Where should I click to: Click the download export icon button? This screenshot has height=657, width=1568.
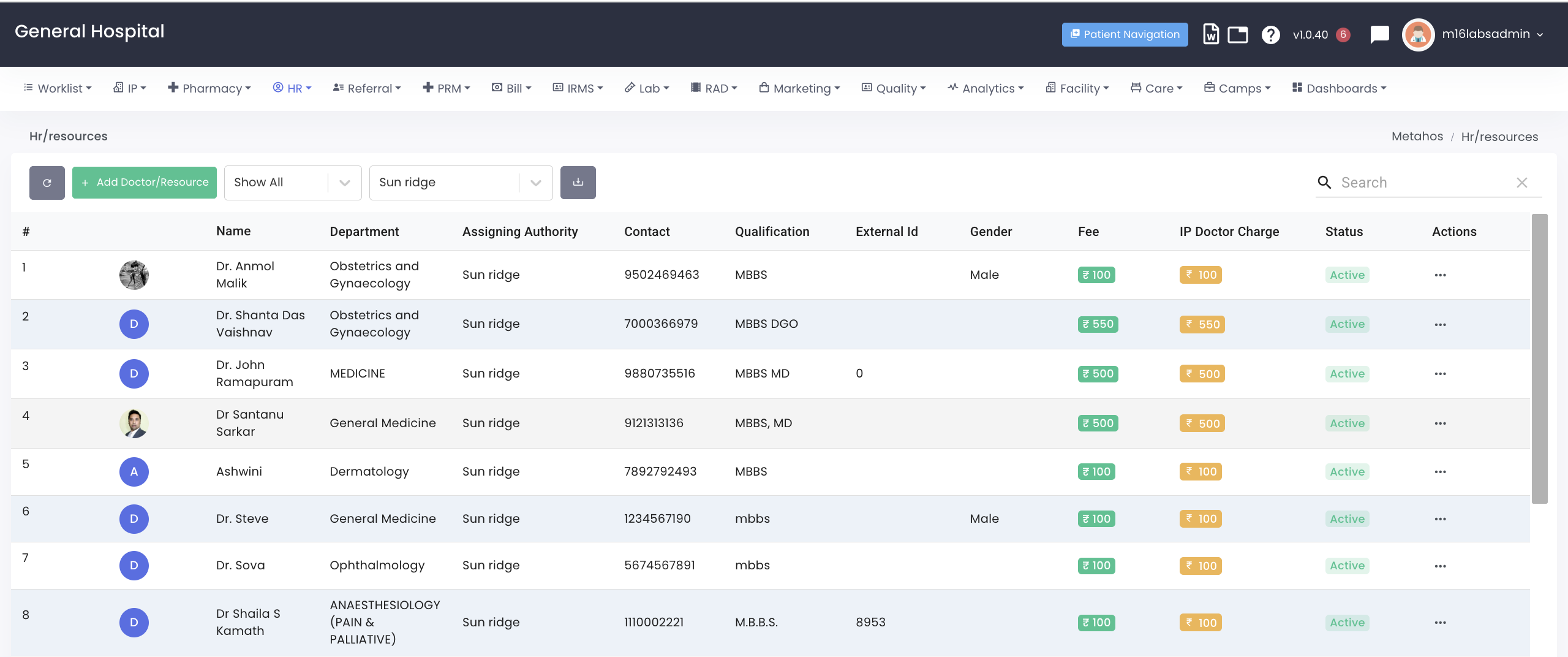click(578, 183)
